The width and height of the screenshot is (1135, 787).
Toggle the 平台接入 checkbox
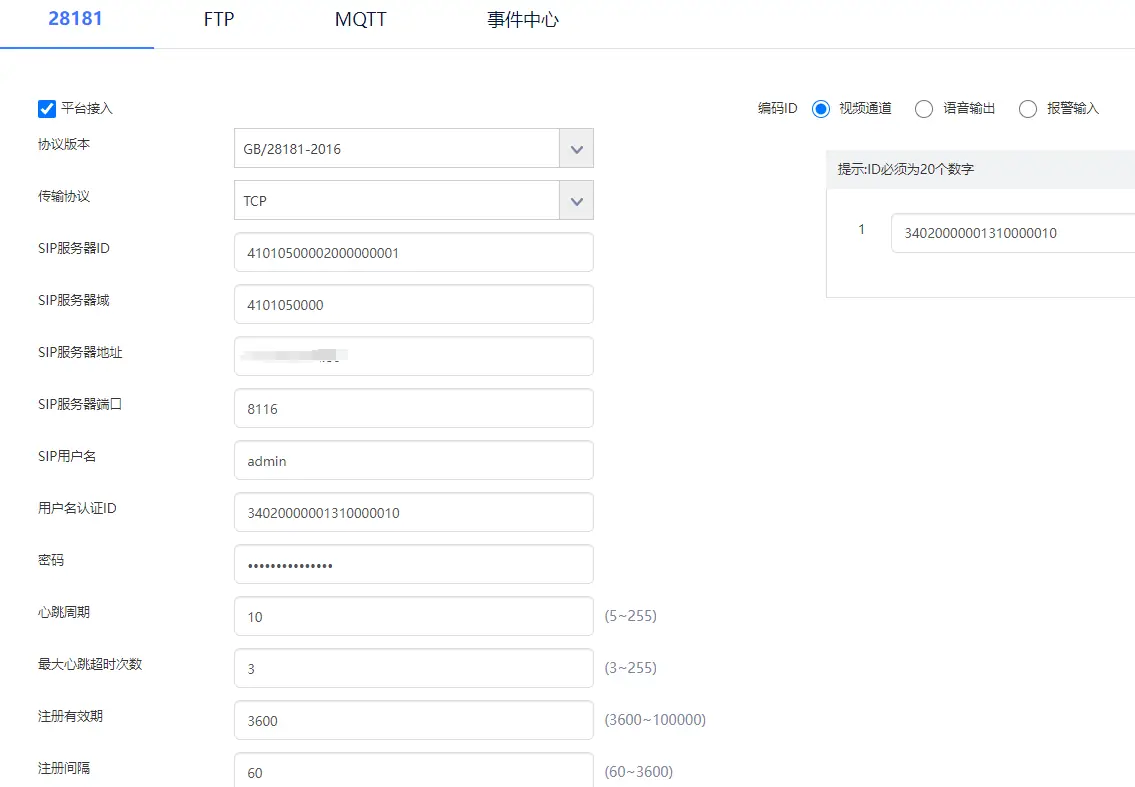click(x=47, y=109)
